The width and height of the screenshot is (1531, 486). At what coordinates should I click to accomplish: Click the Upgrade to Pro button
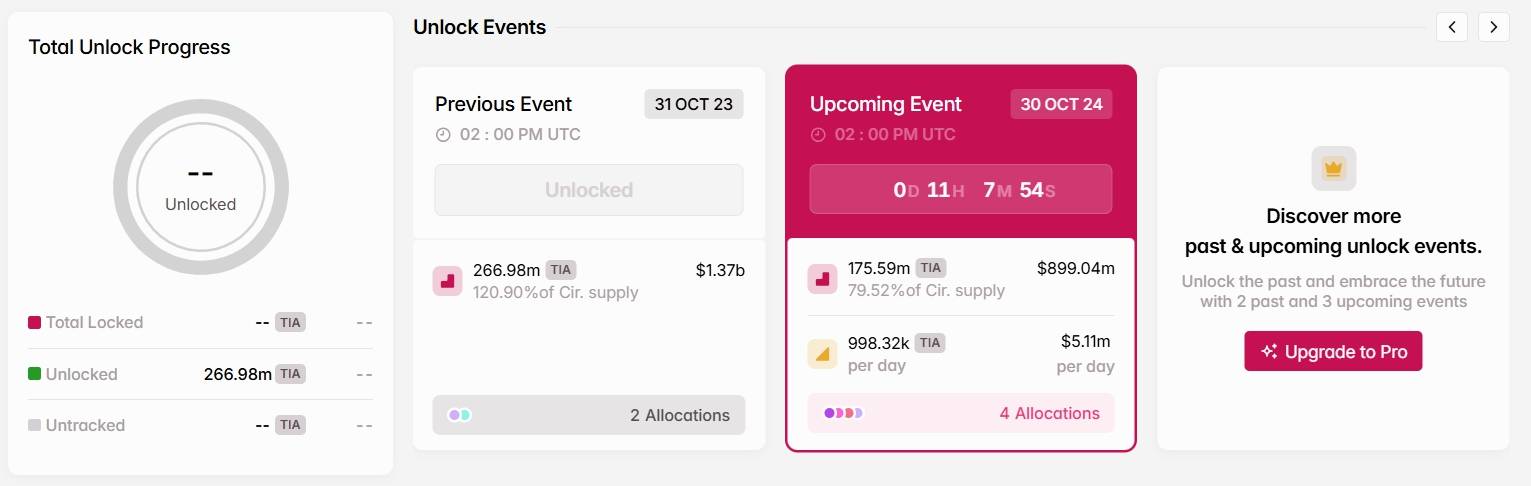(x=1333, y=351)
